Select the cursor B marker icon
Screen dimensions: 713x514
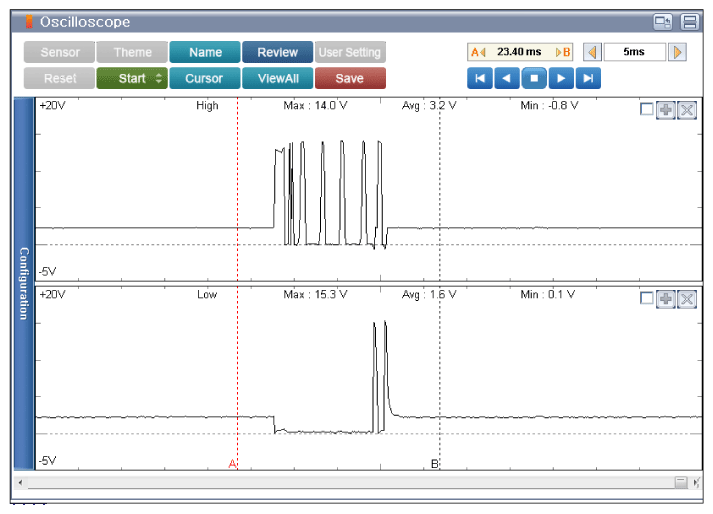coord(563,52)
